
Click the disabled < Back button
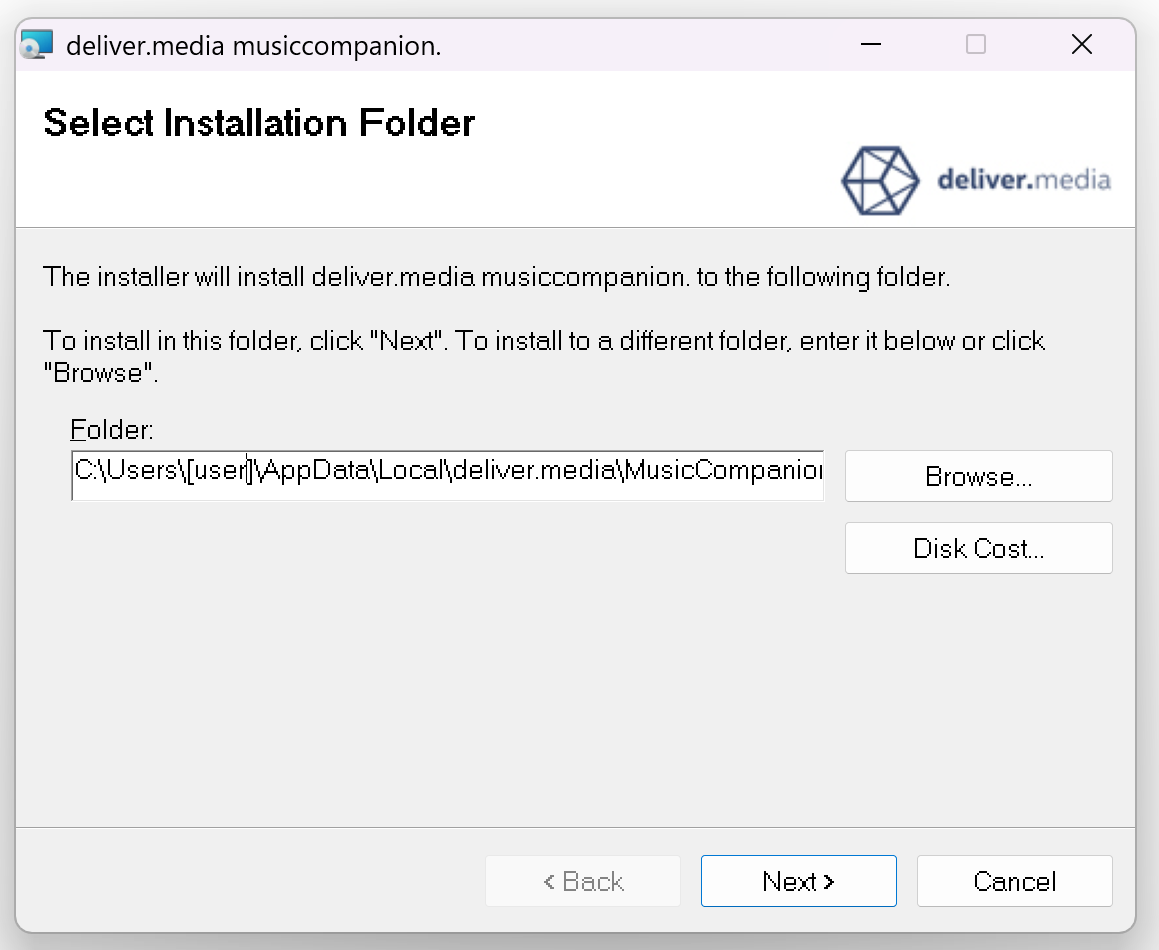[x=582, y=881]
